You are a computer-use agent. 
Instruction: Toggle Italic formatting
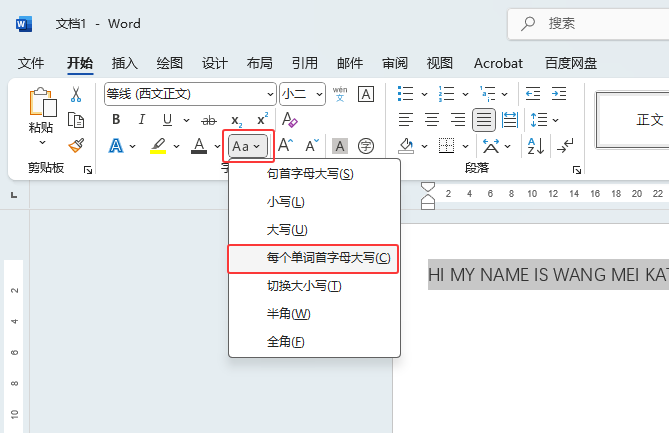tap(142, 119)
